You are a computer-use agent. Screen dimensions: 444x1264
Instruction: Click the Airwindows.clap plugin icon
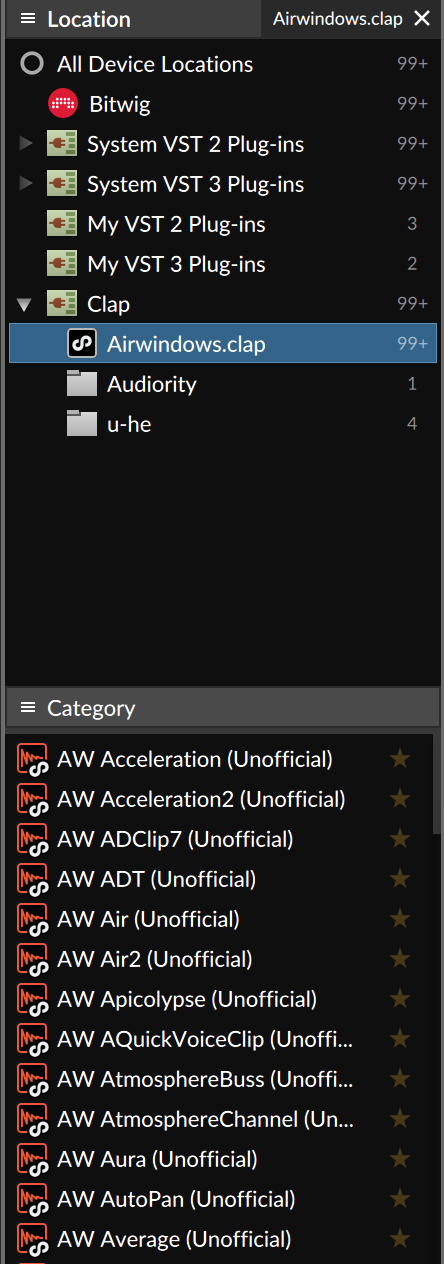tap(82, 344)
